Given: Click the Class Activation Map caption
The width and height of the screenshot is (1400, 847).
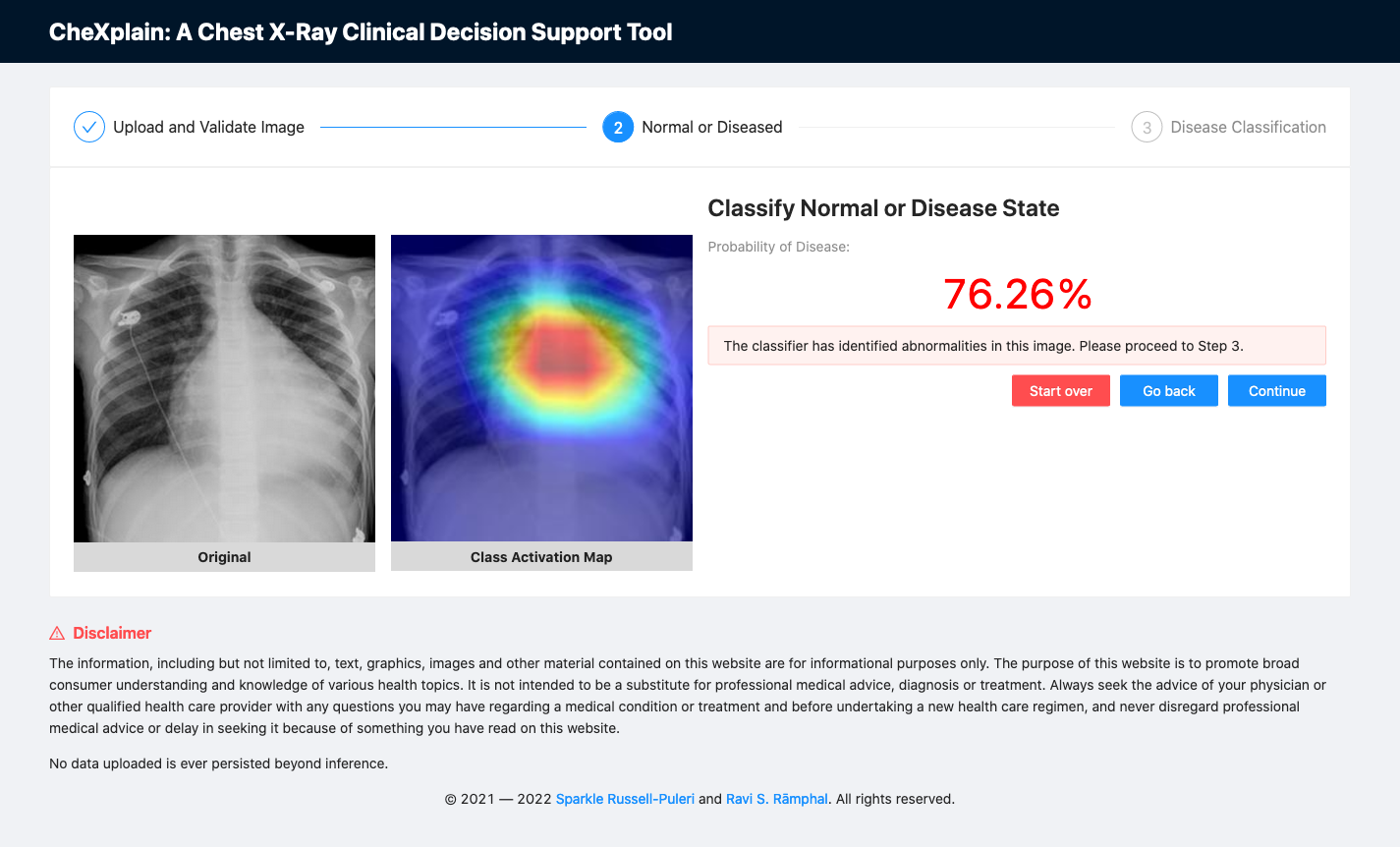Looking at the screenshot, I should (541, 557).
